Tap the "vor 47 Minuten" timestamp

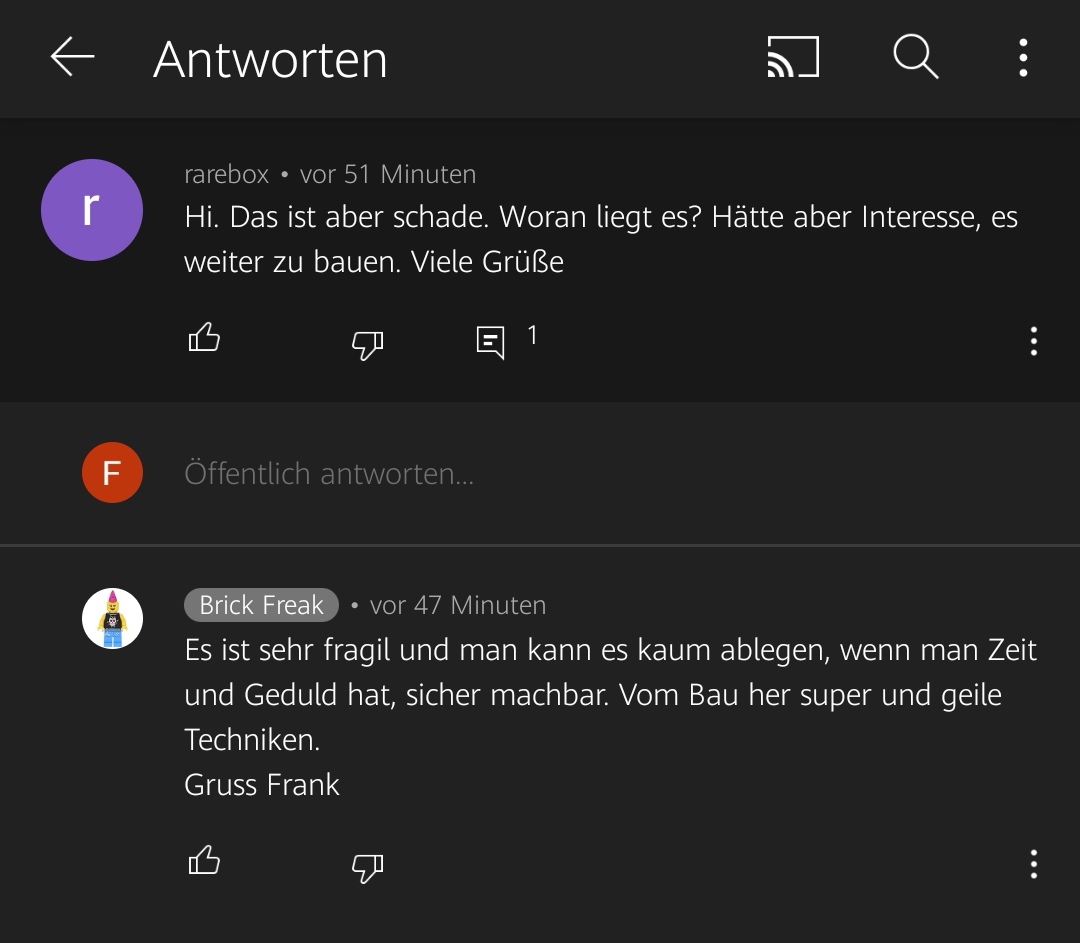pos(458,605)
